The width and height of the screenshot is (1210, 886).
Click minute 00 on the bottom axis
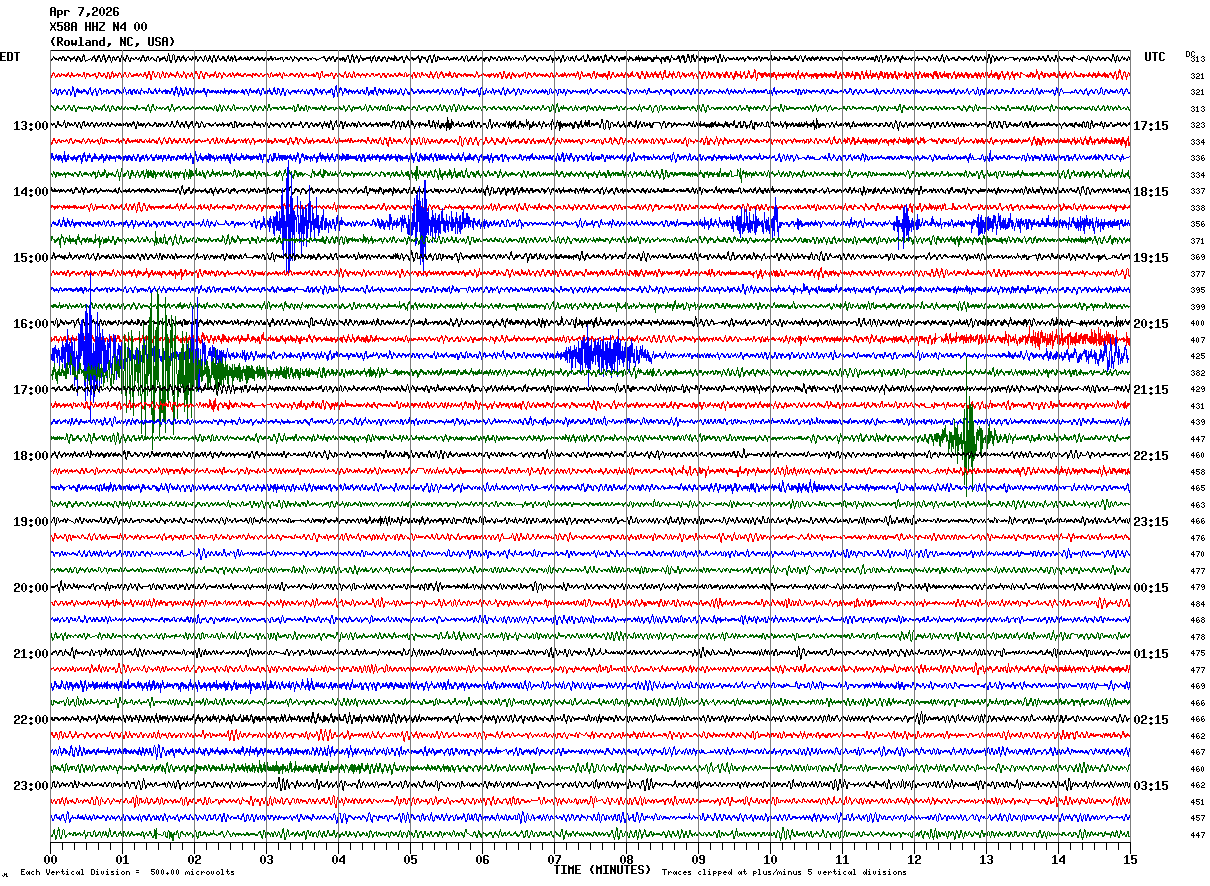tap(50, 859)
